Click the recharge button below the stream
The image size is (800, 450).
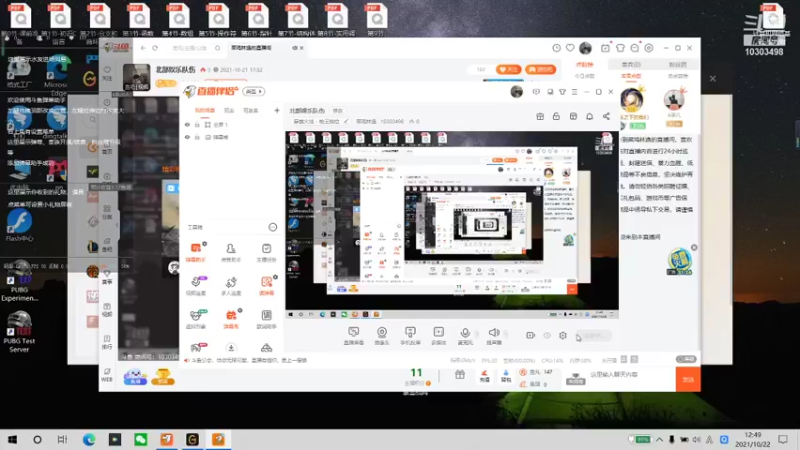tap(485, 376)
